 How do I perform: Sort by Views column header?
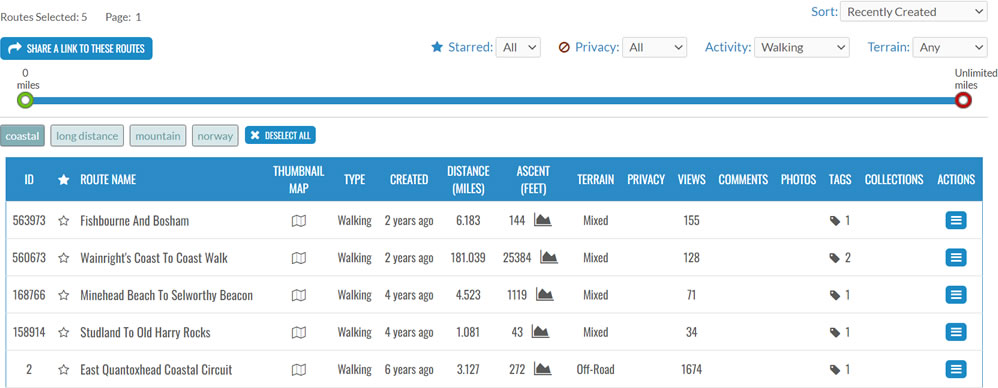tap(691, 179)
